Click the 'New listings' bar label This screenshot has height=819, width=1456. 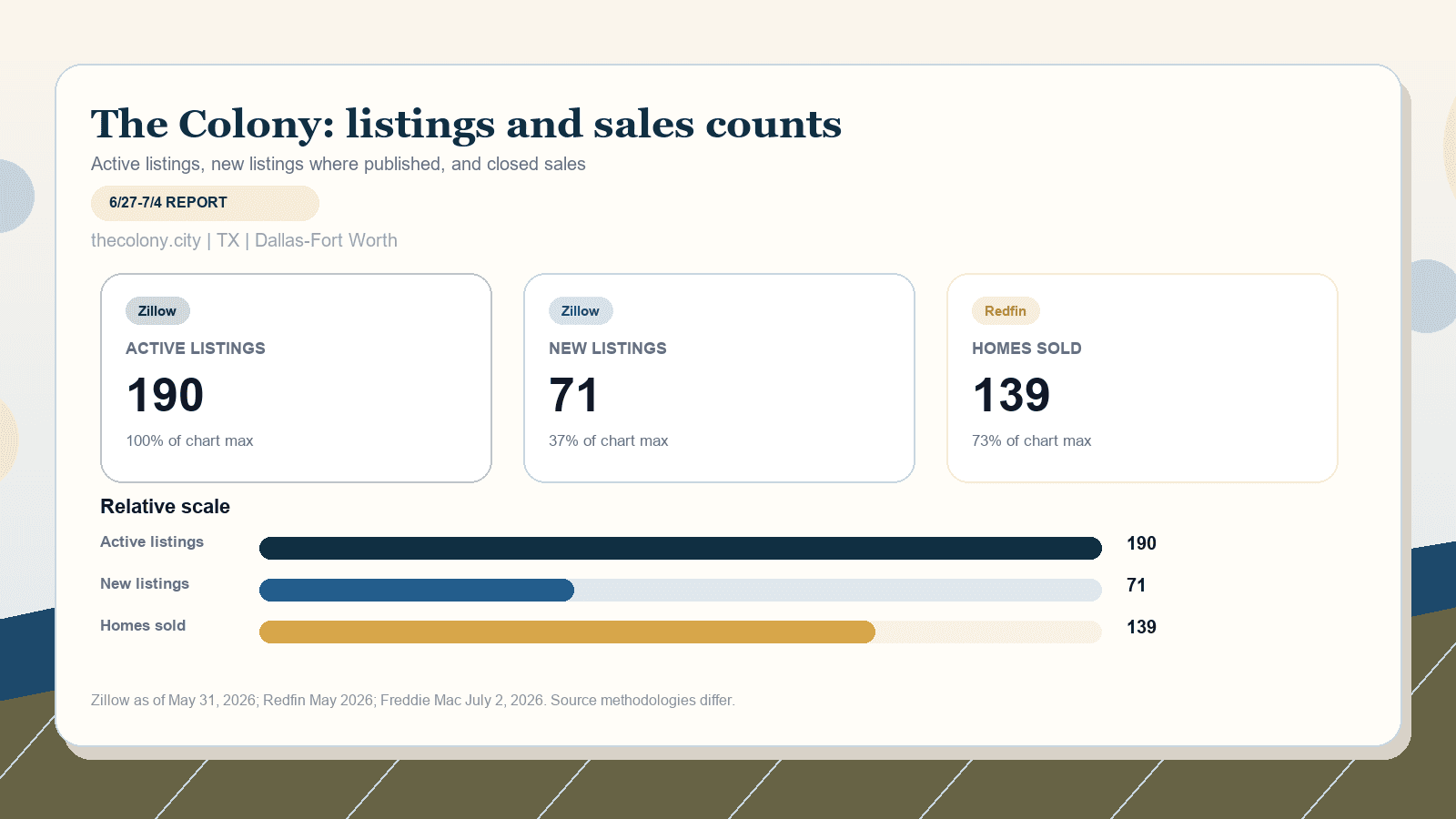(145, 583)
